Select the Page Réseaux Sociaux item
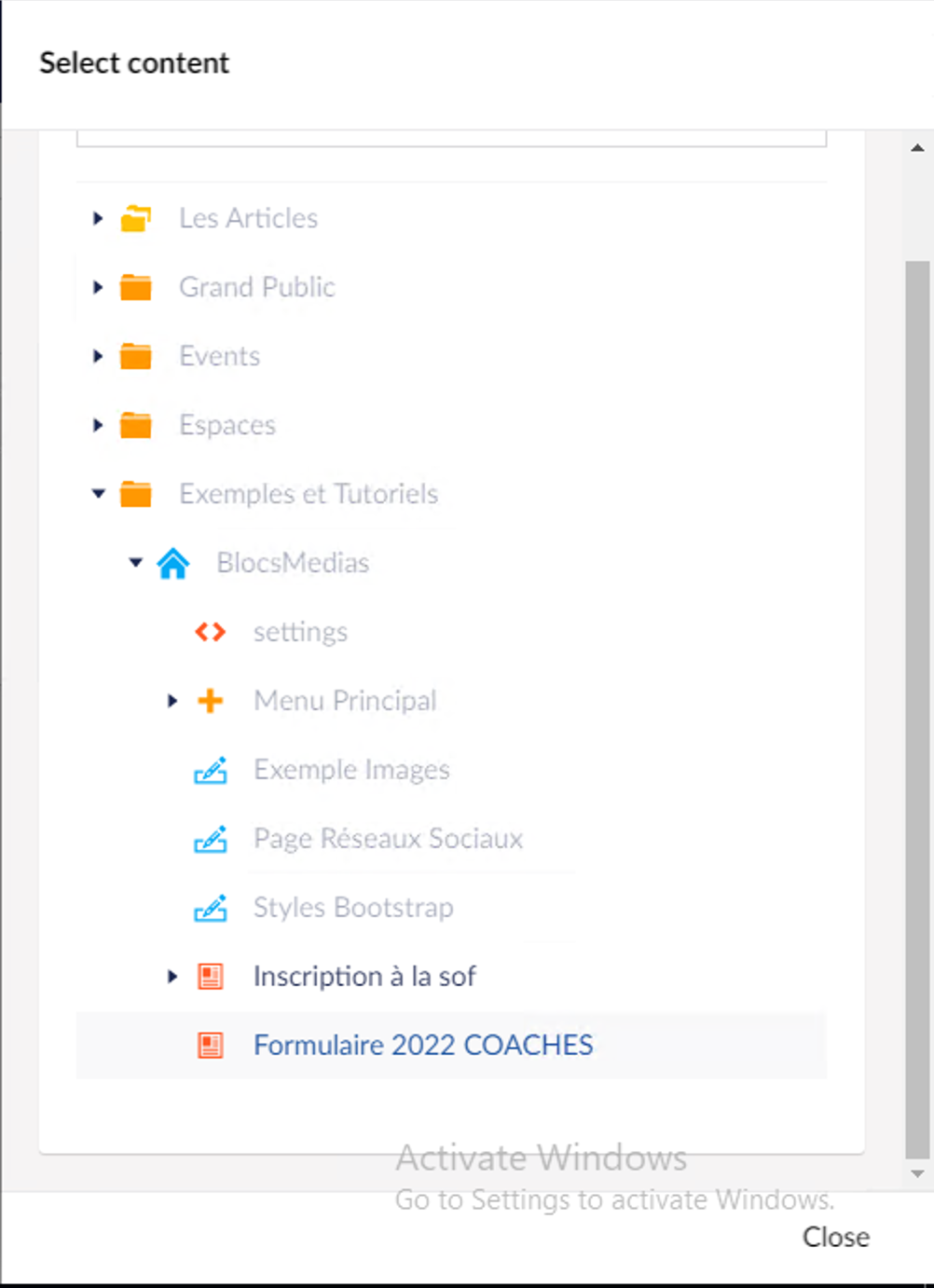This screenshot has height=1288, width=934. (x=388, y=839)
